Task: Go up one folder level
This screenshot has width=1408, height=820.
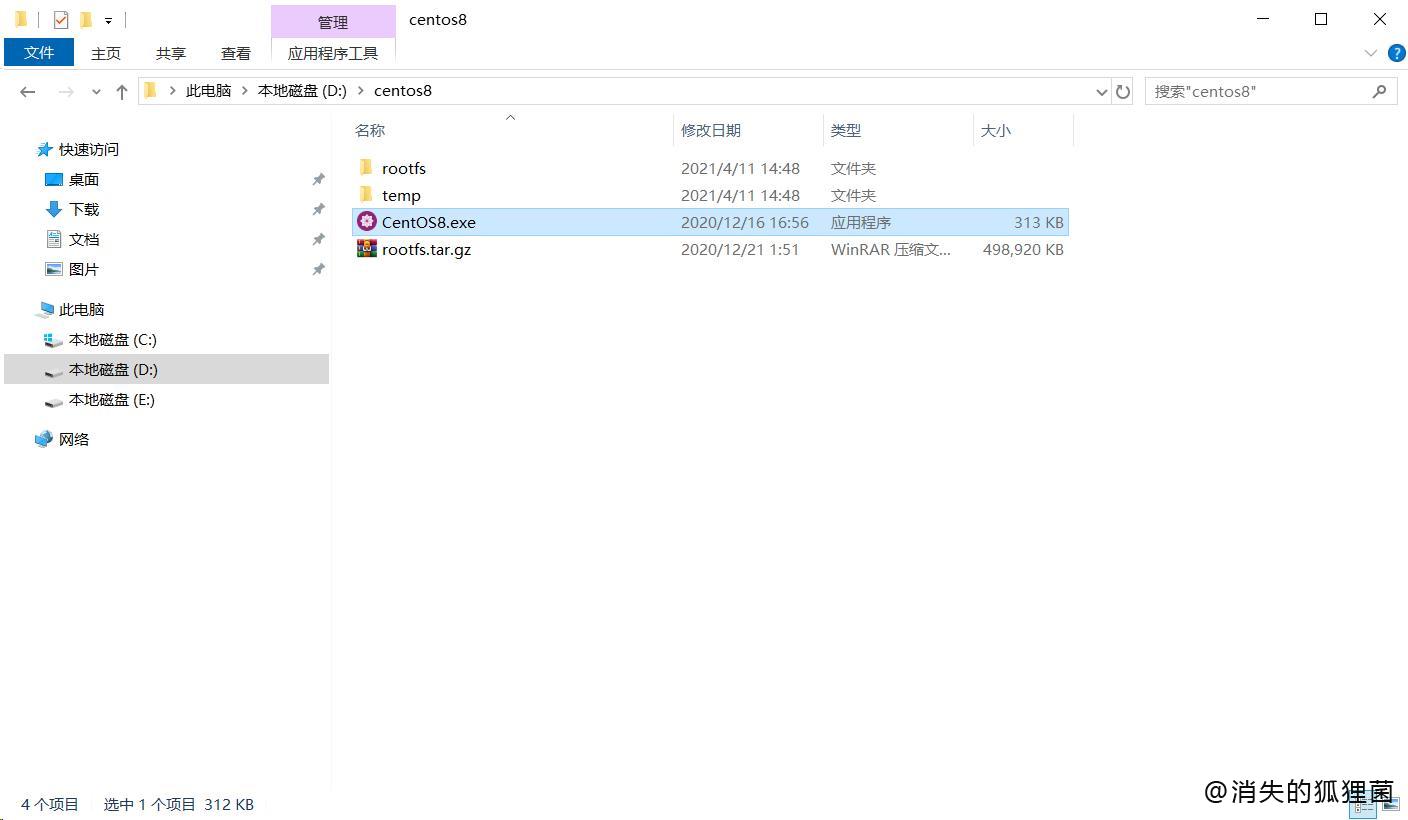Action: 122,91
